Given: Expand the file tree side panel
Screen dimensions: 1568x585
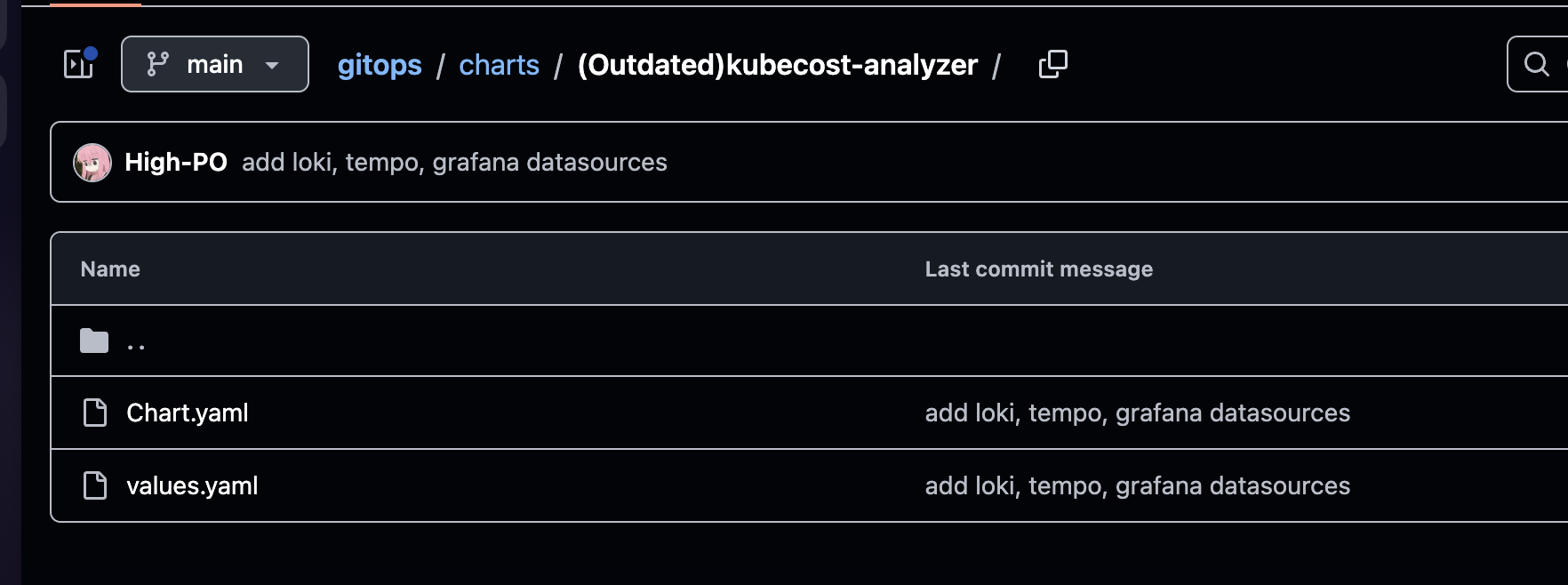Looking at the screenshot, I should click(79, 64).
